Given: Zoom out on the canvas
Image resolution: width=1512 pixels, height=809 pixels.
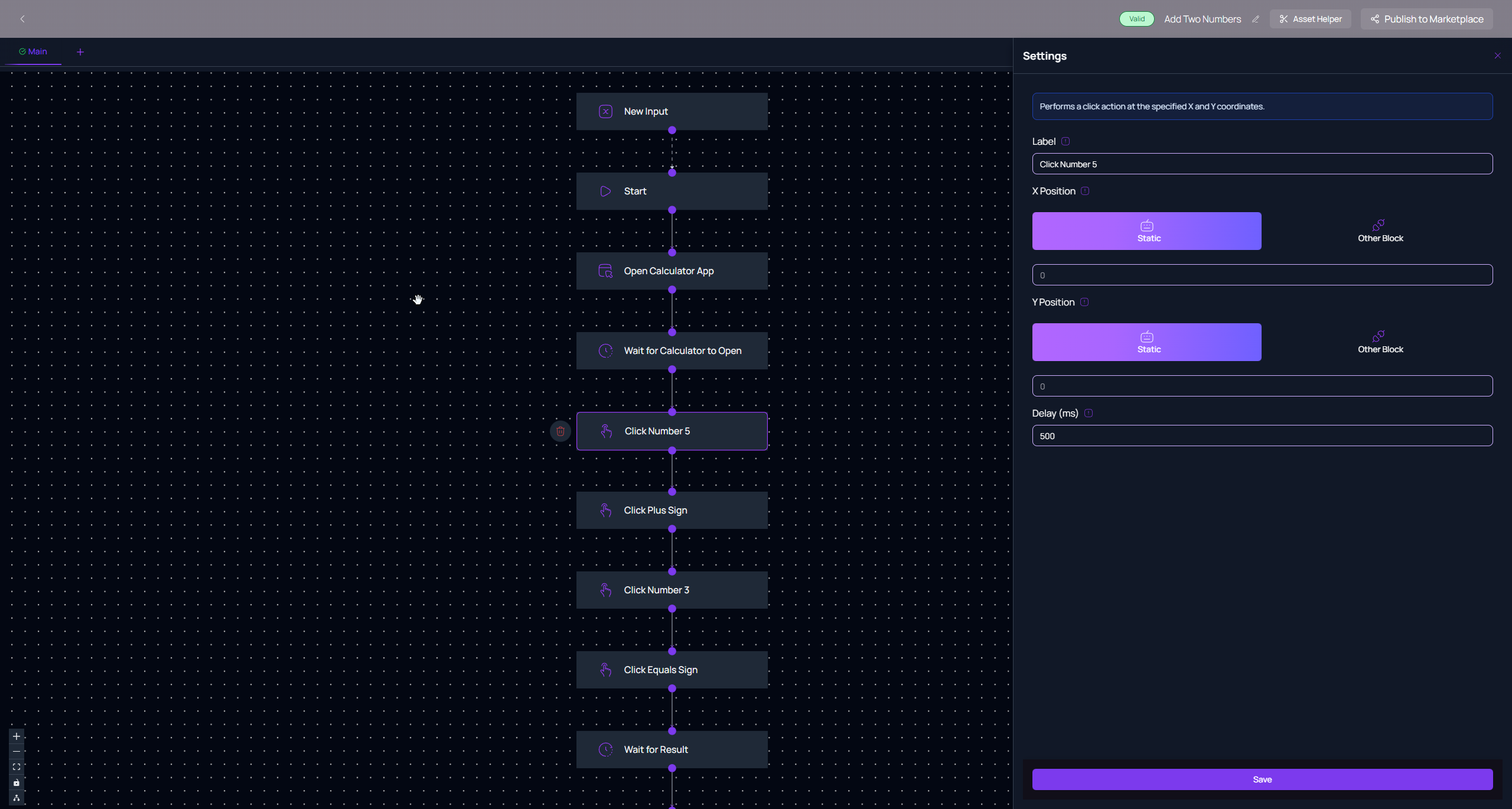Looking at the screenshot, I should click(x=17, y=752).
